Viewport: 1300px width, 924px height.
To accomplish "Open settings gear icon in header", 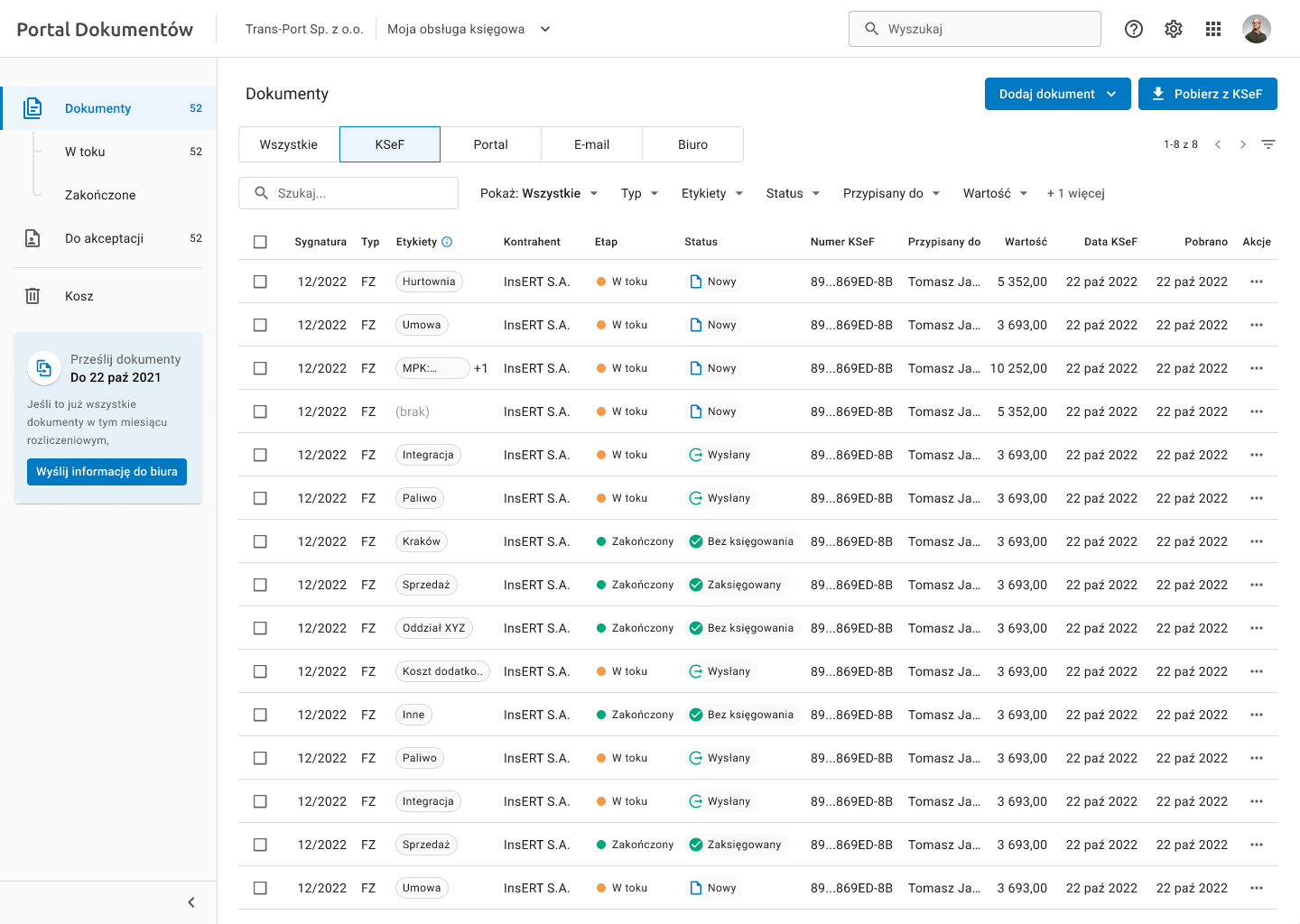I will click(x=1174, y=29).
